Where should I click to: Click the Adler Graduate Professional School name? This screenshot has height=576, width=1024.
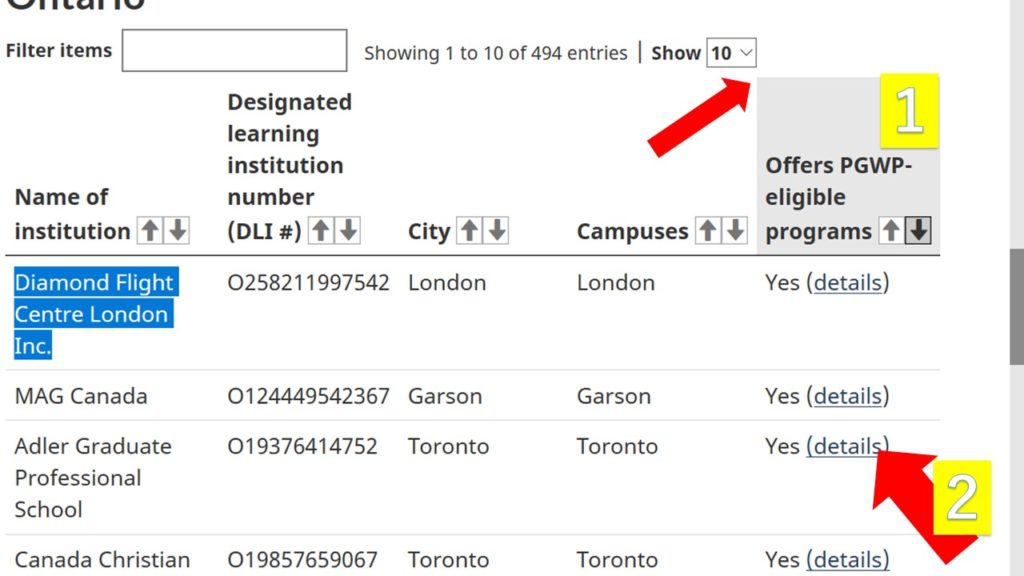93,478
